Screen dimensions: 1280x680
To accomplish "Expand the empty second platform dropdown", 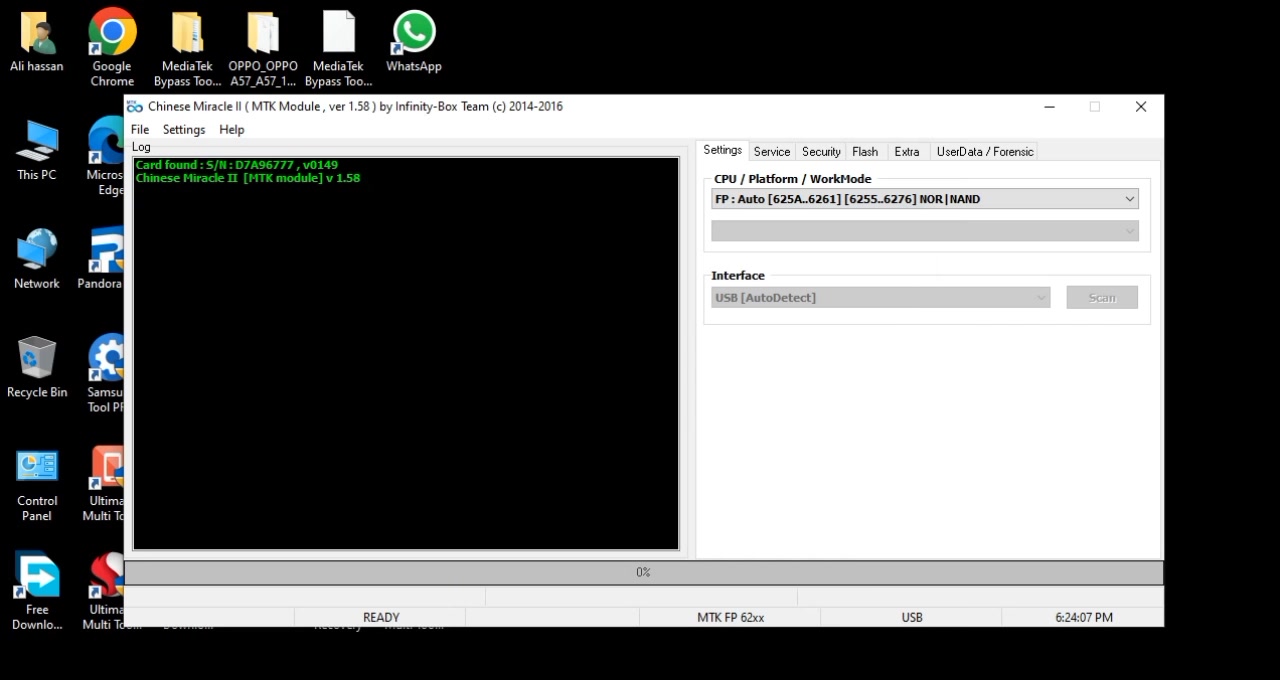I will click(x=925, y=231).
